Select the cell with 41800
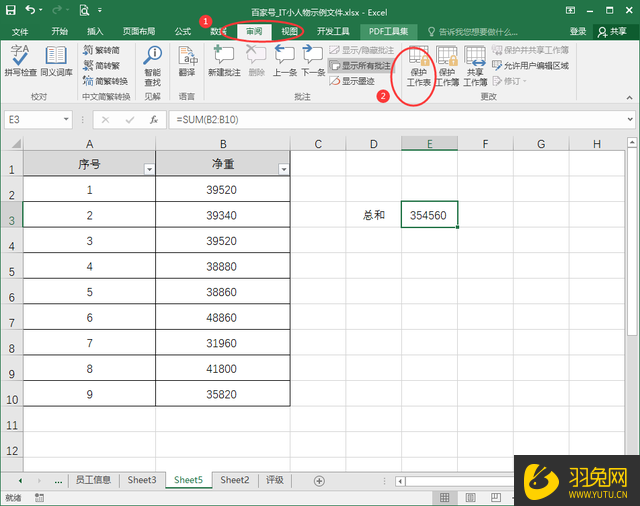640x506 pixels. [x=223, y=368]
